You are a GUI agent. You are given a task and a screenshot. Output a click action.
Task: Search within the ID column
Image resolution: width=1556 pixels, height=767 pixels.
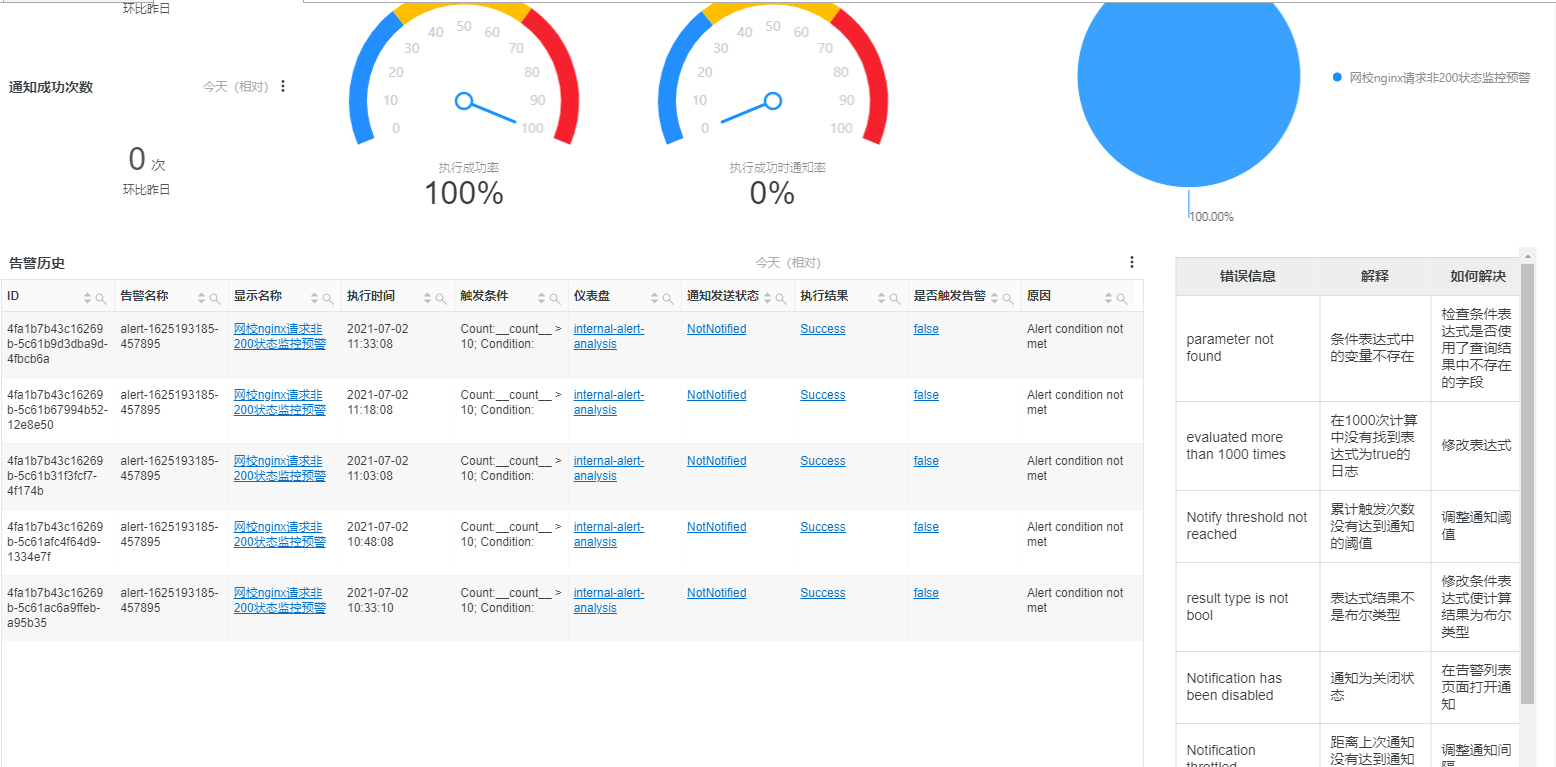[x=101, y=298]
